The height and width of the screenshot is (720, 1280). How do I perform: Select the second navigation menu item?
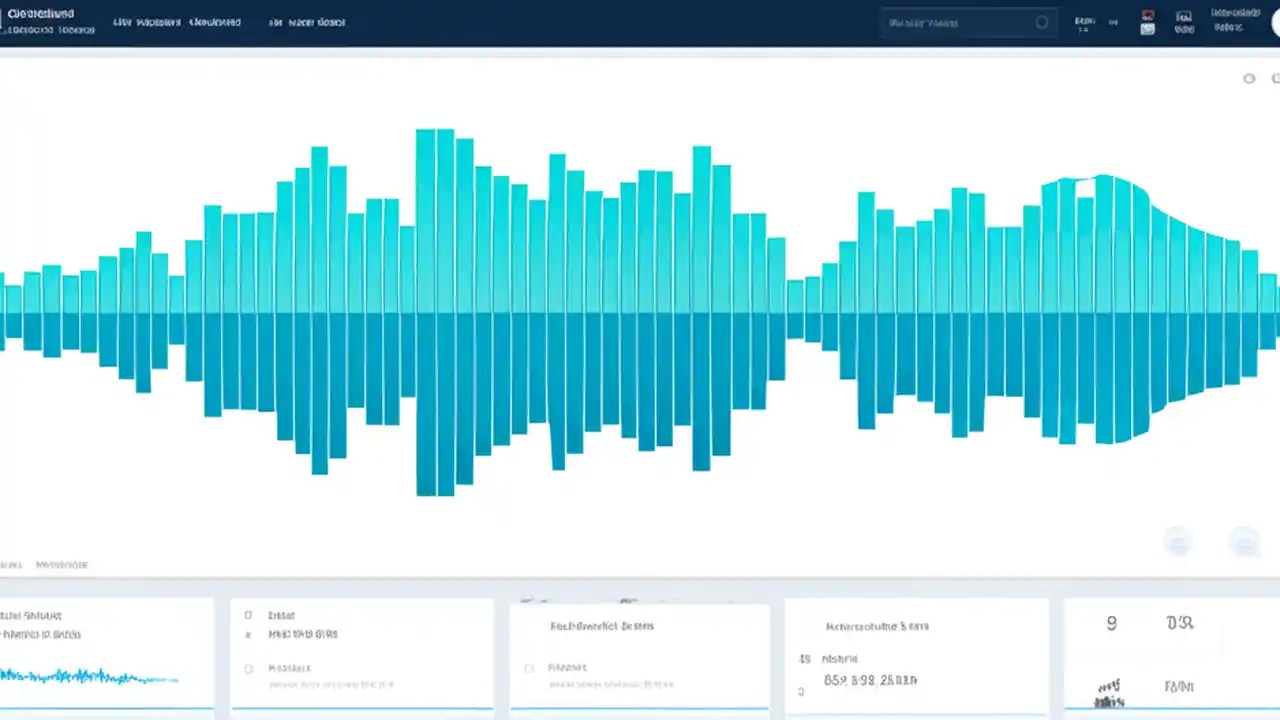(157, 22)
